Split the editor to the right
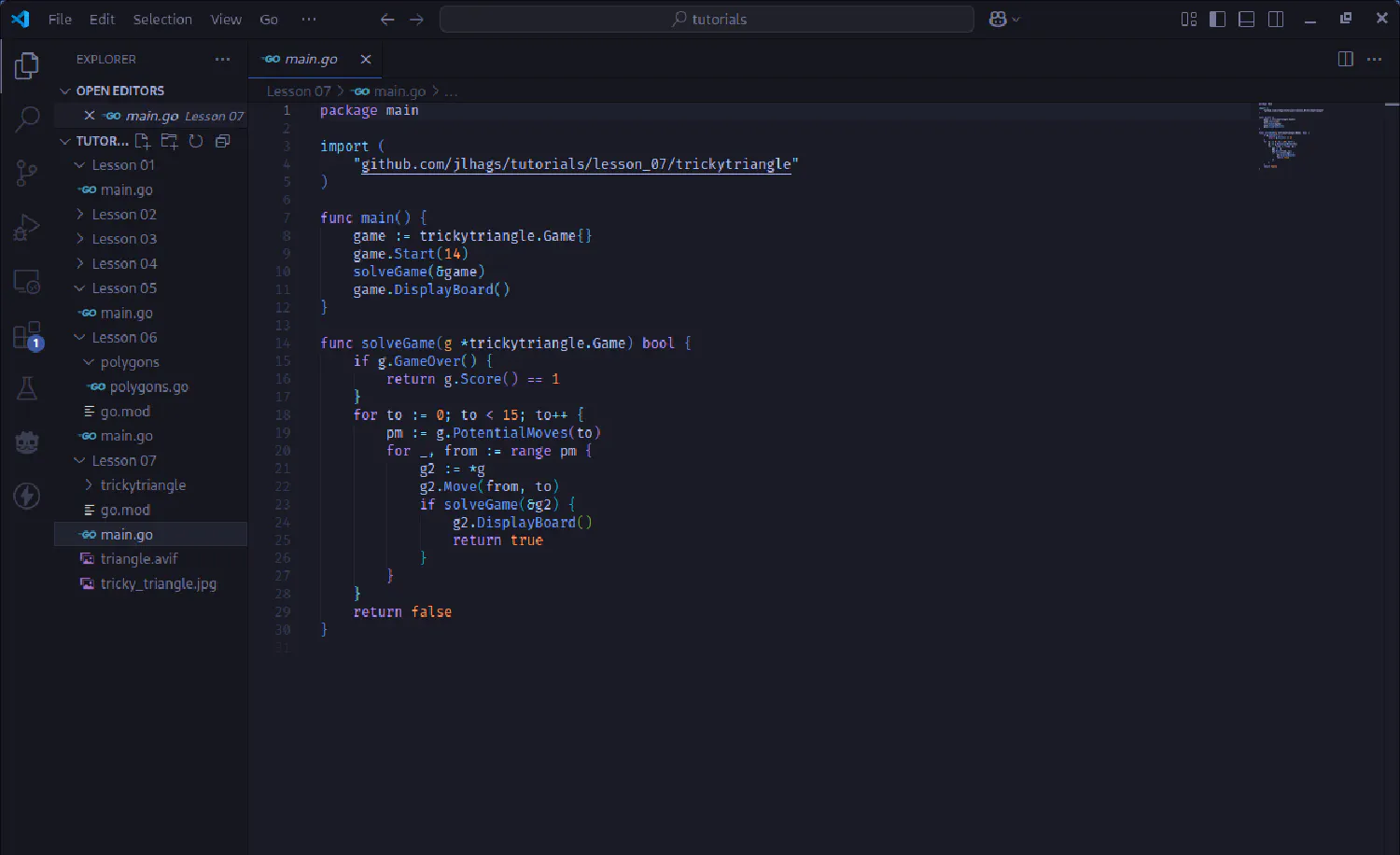 (x=1346, y=59)
